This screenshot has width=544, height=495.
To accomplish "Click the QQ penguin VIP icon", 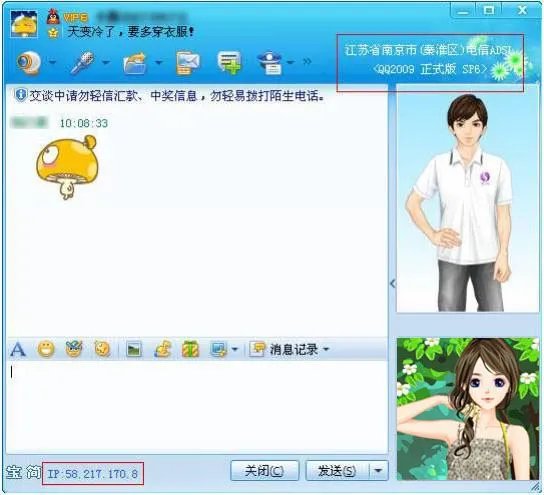I will click(53, 16).
